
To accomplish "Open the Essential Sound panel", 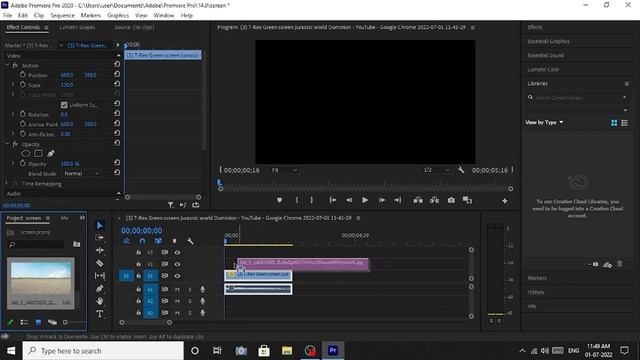I will (545, 55).
